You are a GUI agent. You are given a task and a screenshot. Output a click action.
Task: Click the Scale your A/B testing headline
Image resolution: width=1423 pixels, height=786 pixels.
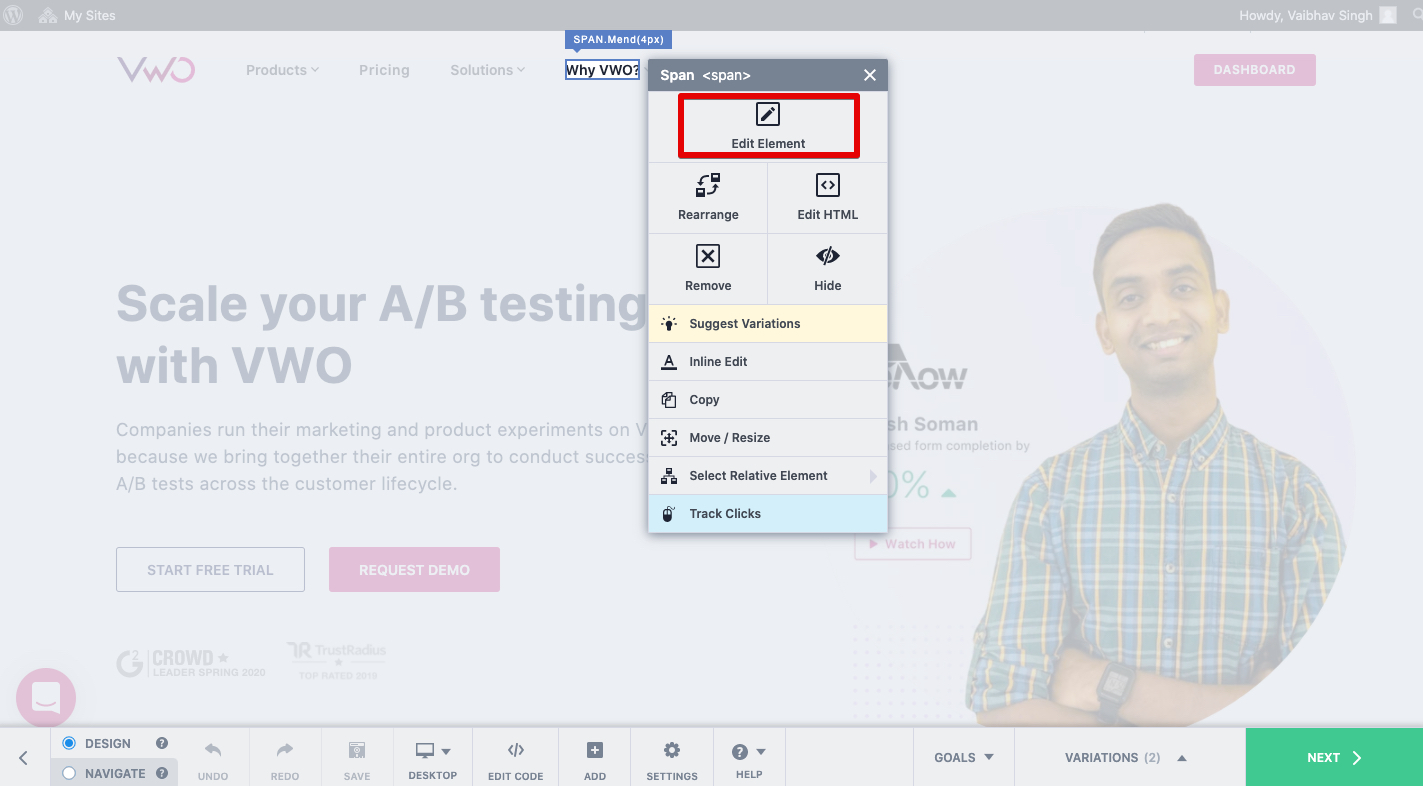[383, 335]
